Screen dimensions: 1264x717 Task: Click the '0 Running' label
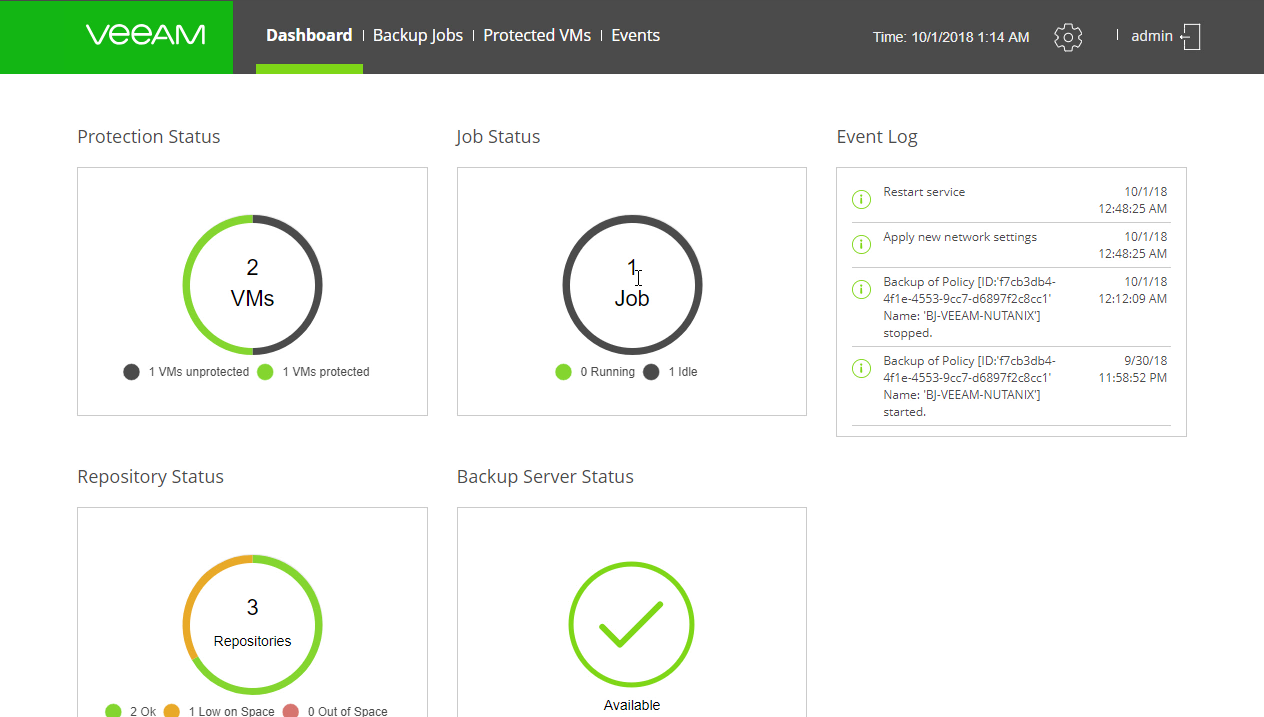607,372
